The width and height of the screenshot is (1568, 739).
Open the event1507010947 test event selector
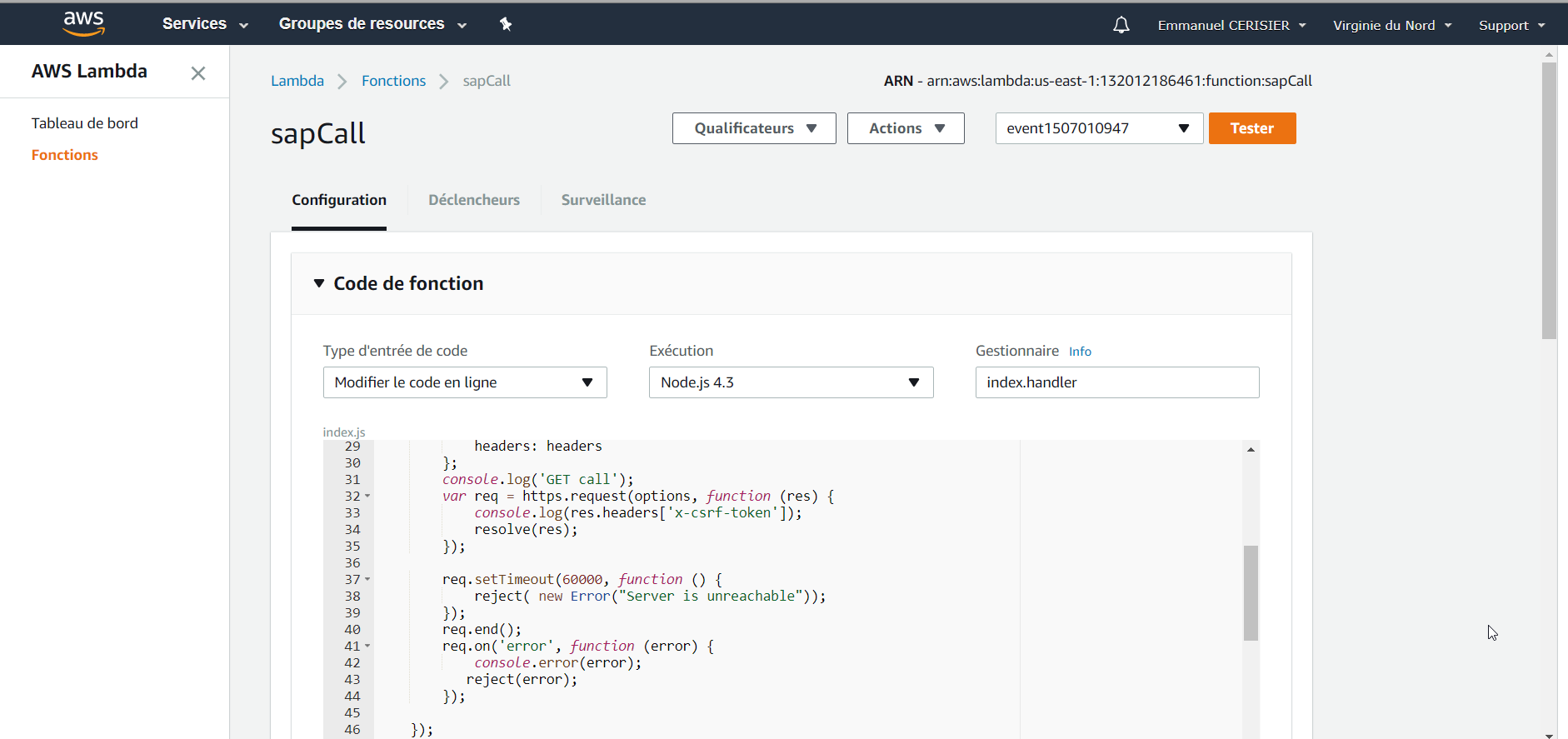[x=1099, y=128]
